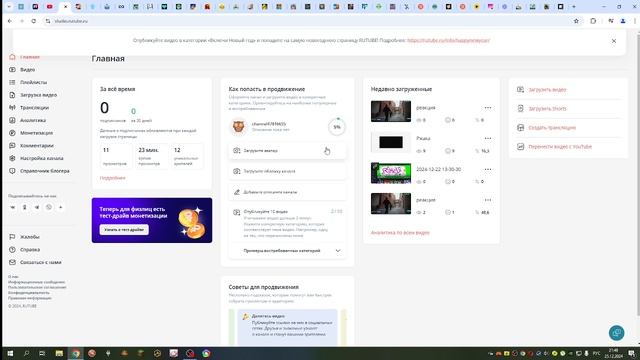Screen dimensions: 640x360
Task: Click the monetization test-drive promo banner
Action: pos(152,220)
